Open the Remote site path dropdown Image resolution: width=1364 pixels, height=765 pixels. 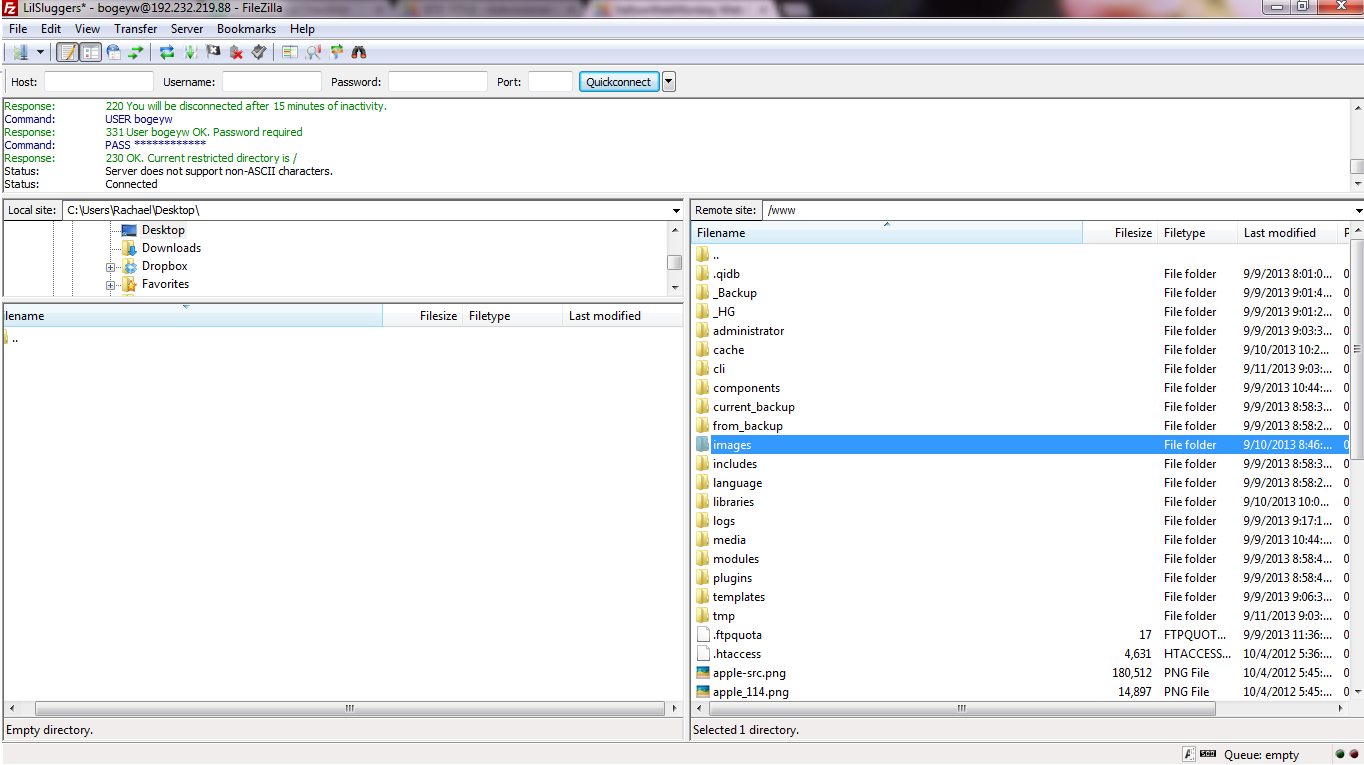click(x=1357, y=211)
